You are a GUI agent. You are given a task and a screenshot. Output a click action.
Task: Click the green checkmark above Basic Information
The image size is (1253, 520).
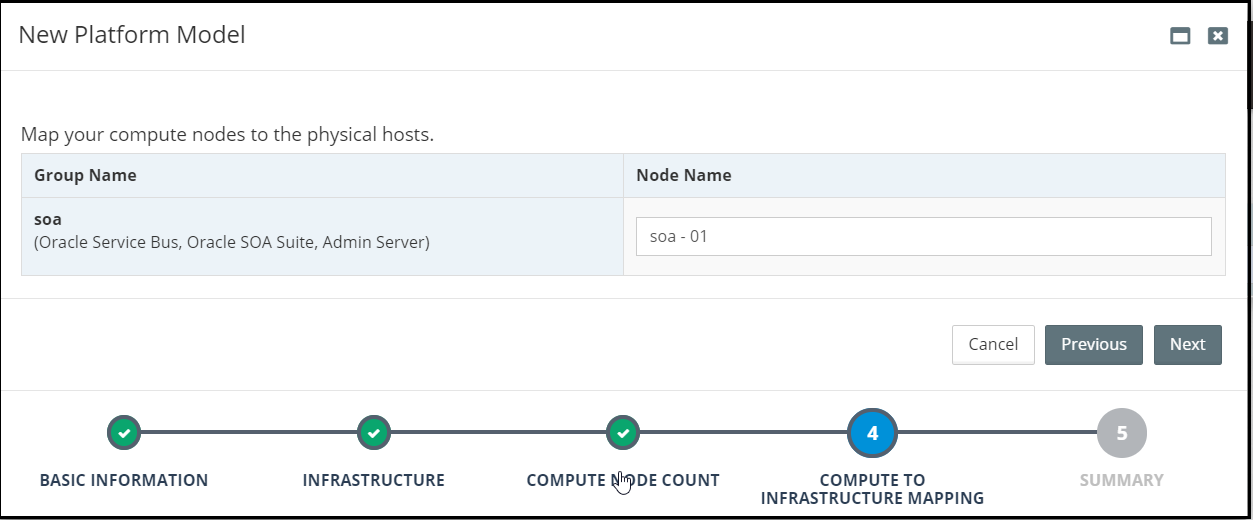[x=124, y=433]
